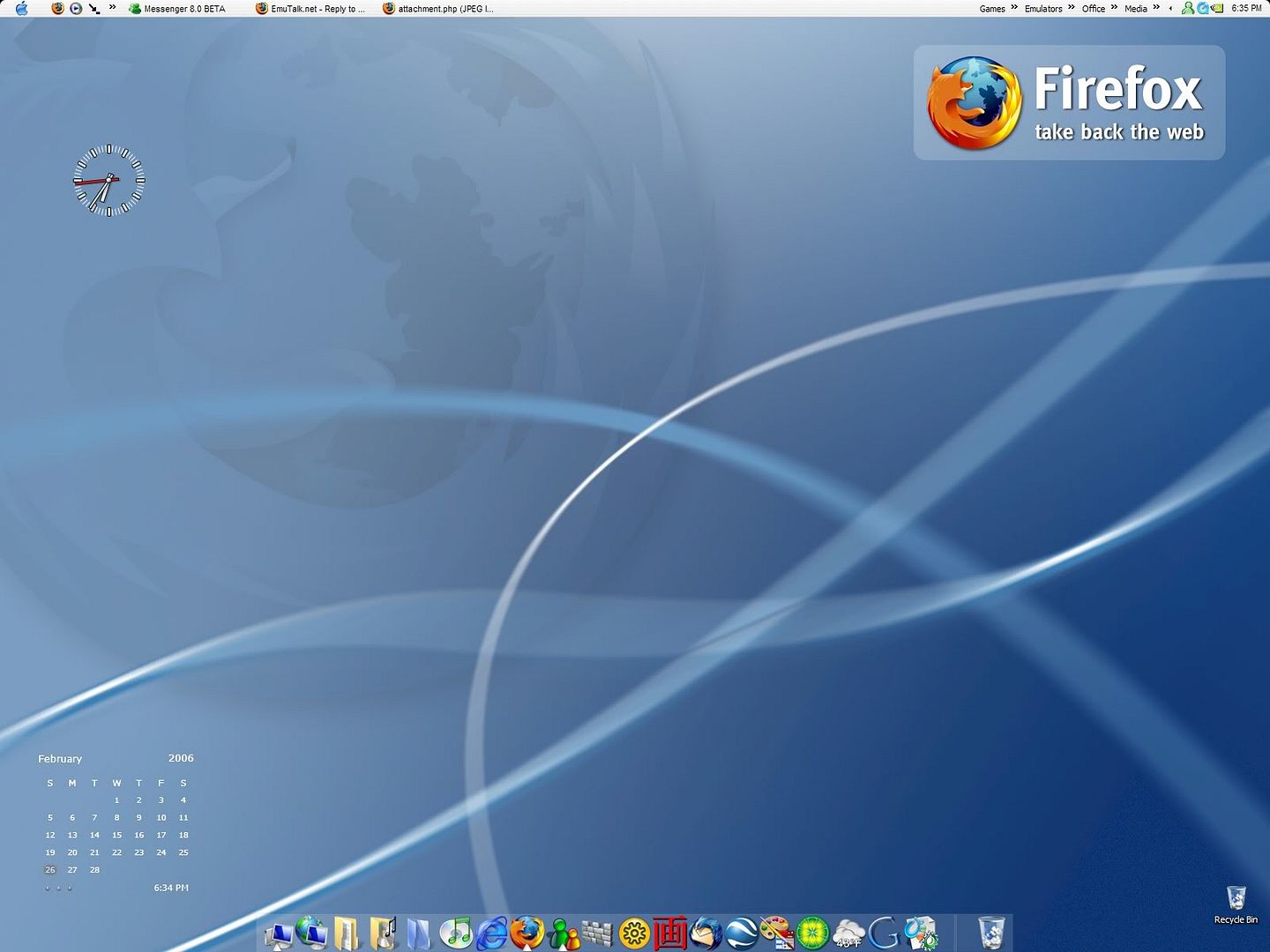
Task: Click the Firefox take back the web logo
Action: coord(1069,102)
